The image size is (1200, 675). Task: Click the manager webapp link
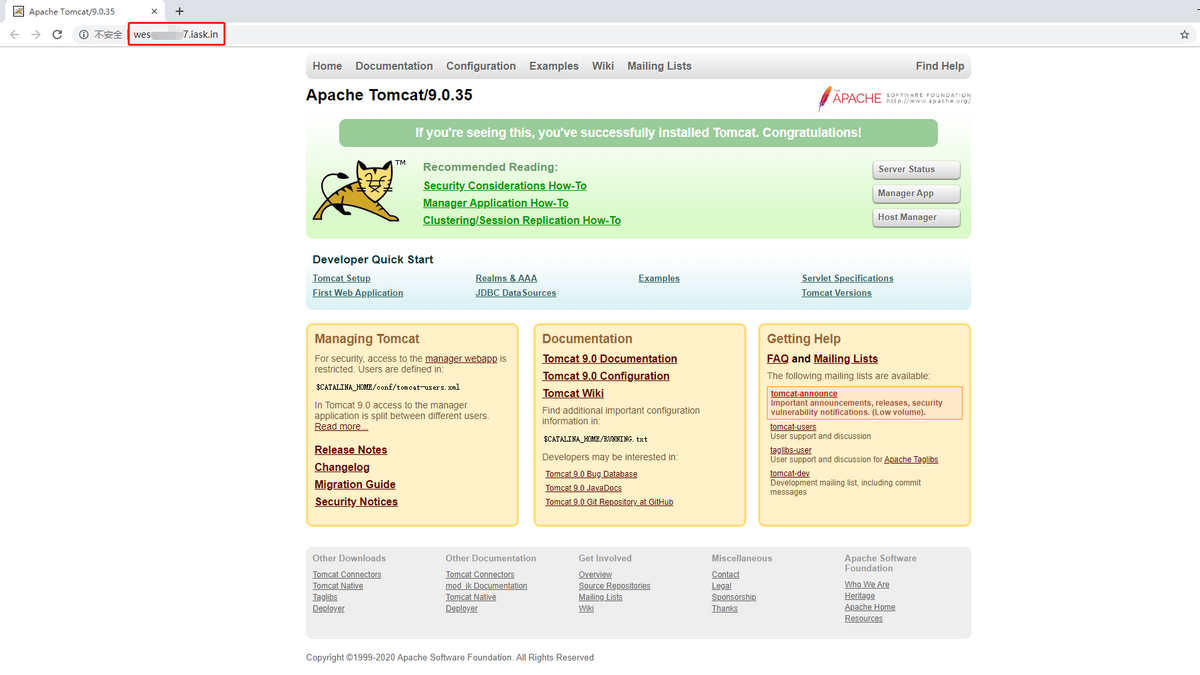coord(461,358)
